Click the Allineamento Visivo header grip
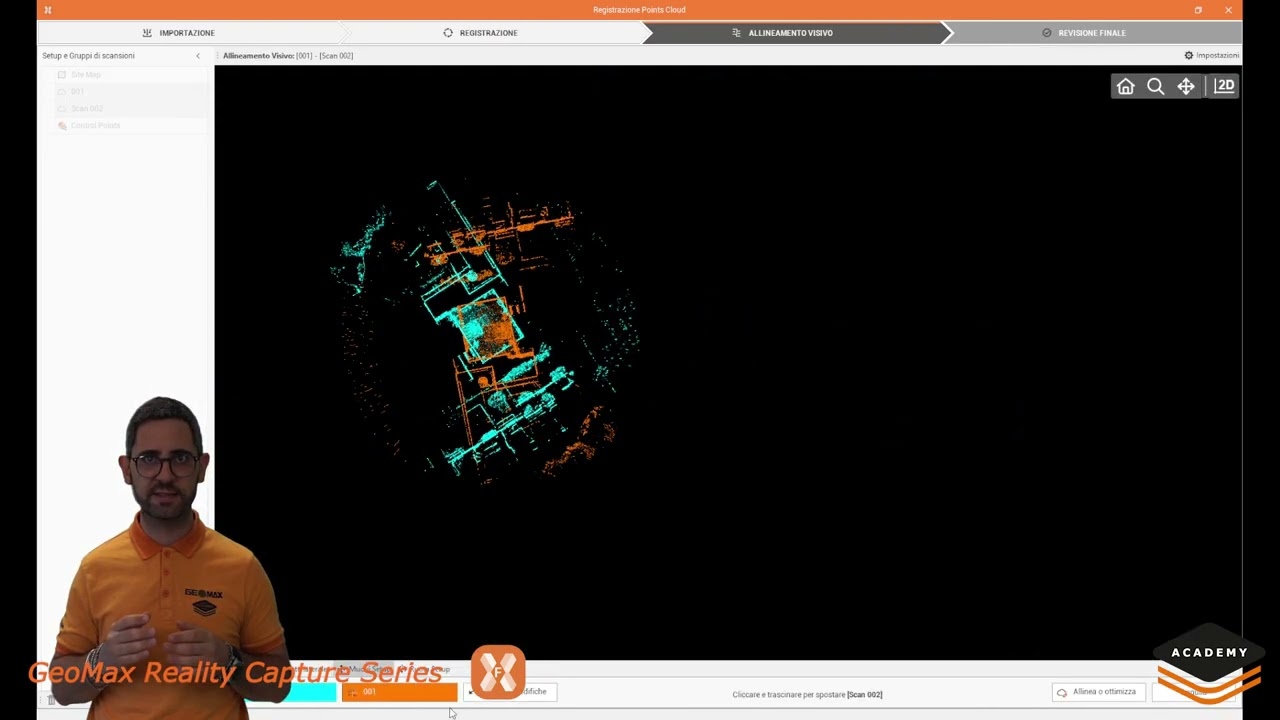Image resolution: width=1280 pixels, height=720 pixels. [x=217, y=56]
